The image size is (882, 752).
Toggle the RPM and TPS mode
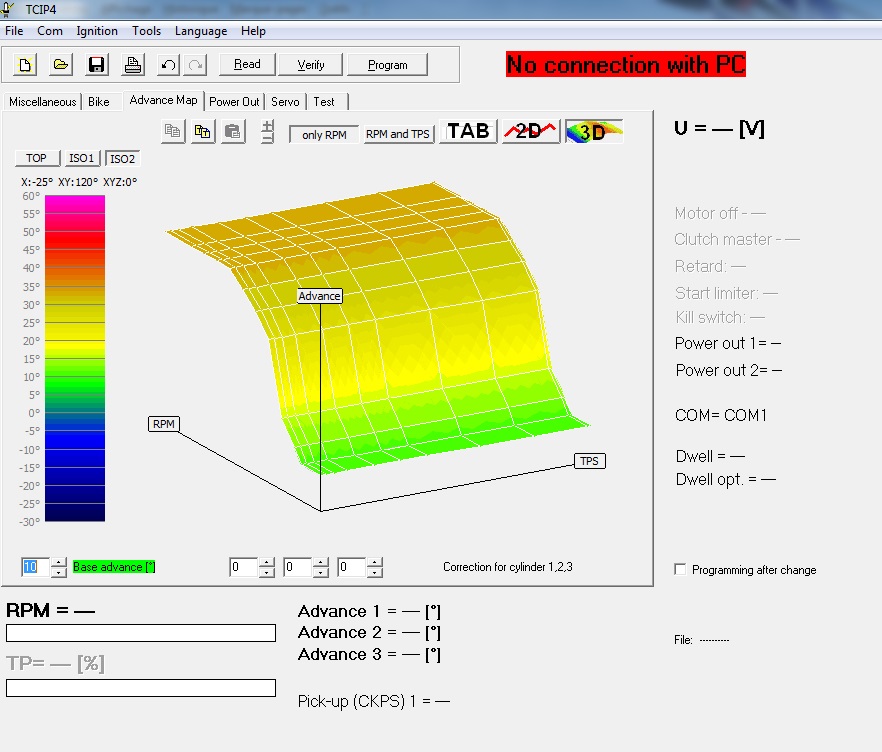398,134
